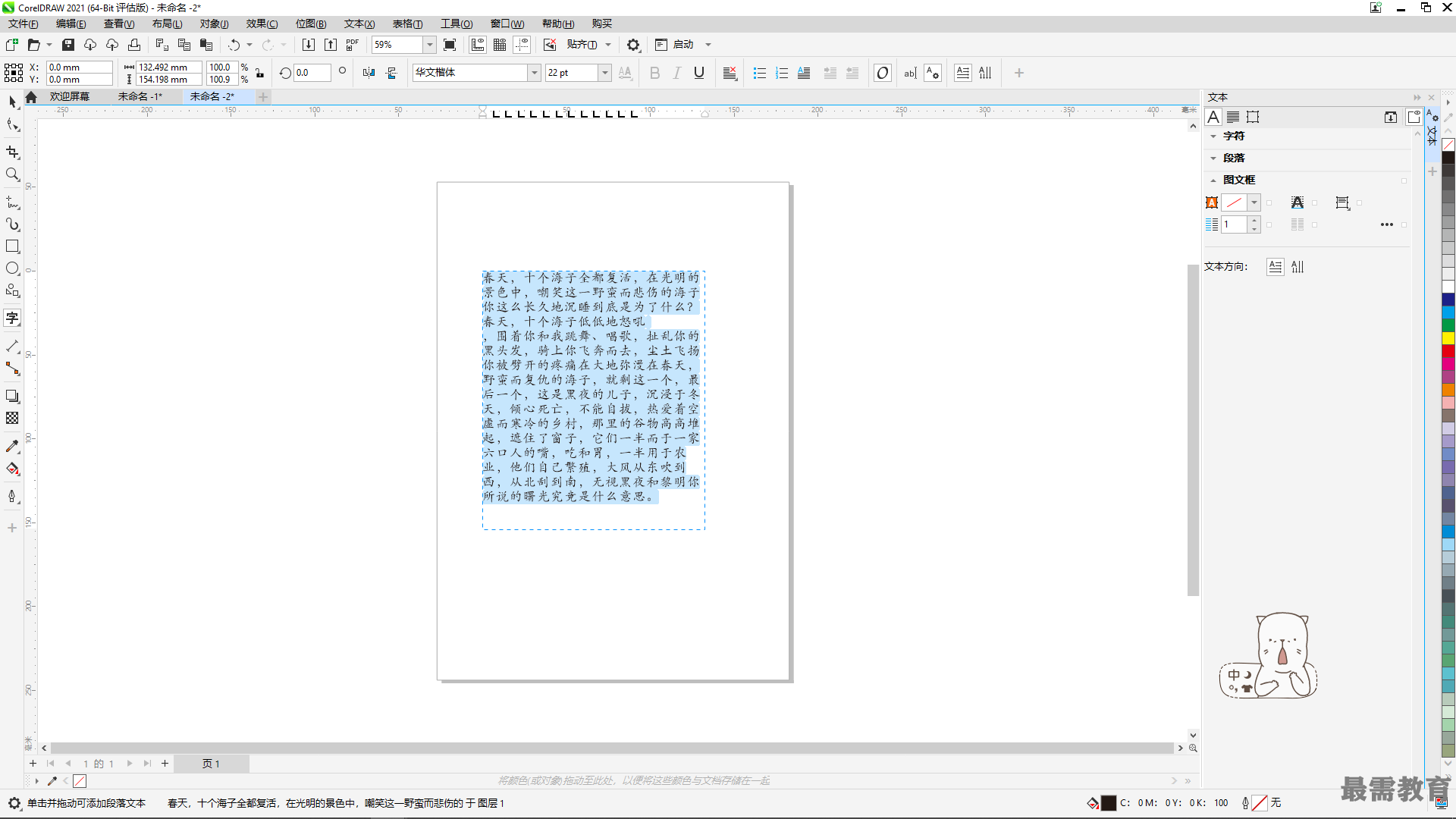The height and width of the screenshot is (819, 1456).
Task: Click the object width field 132.492 mm
Action: pos(168,67)
